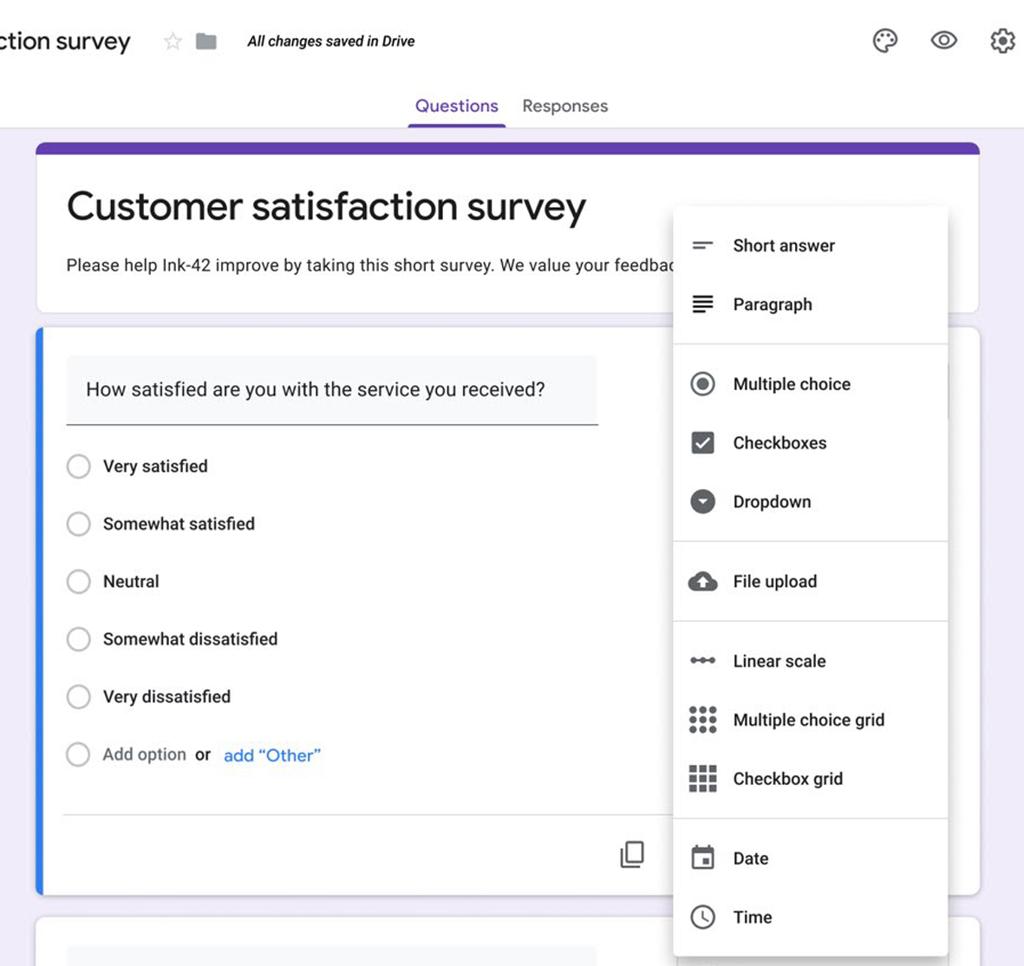This screenshot has width=1024, height=966.
Task: Click the Linear scale icon
Action: tap(703, 660)
